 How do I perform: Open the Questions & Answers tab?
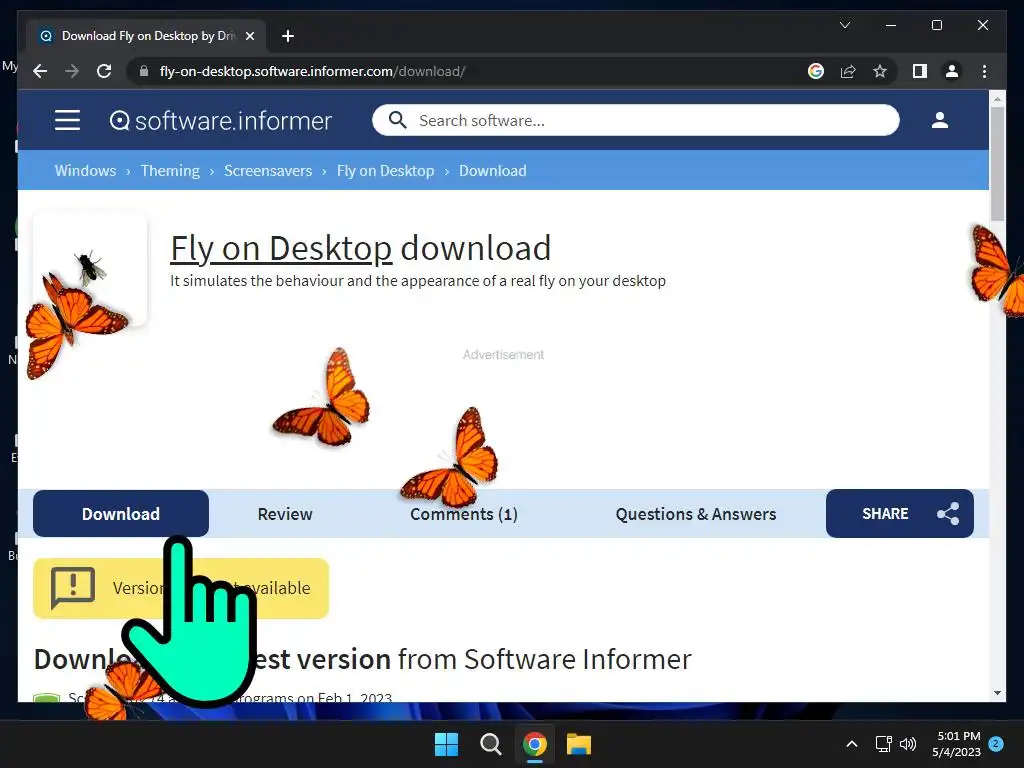click(696, 514)
